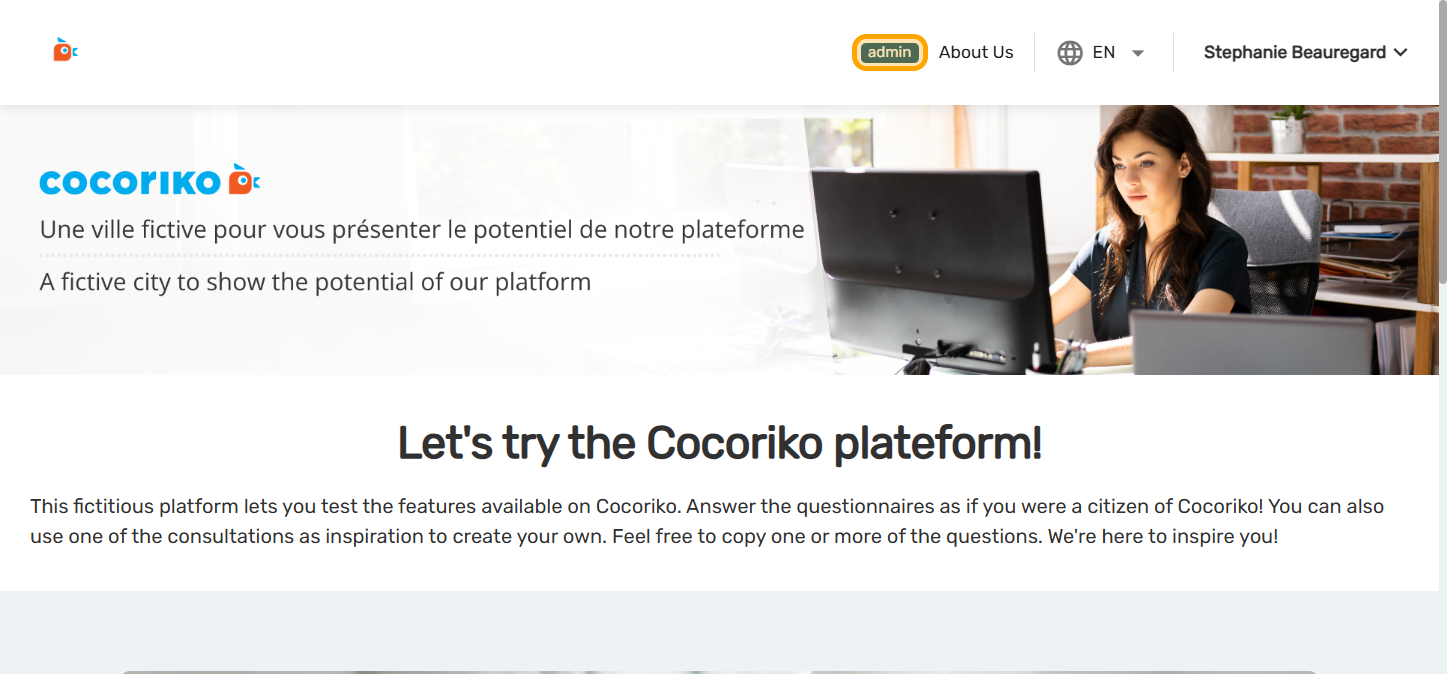Expand the language dropdown arrow
Screen dimensions: 1447x674
click(x=1138, y=54)
